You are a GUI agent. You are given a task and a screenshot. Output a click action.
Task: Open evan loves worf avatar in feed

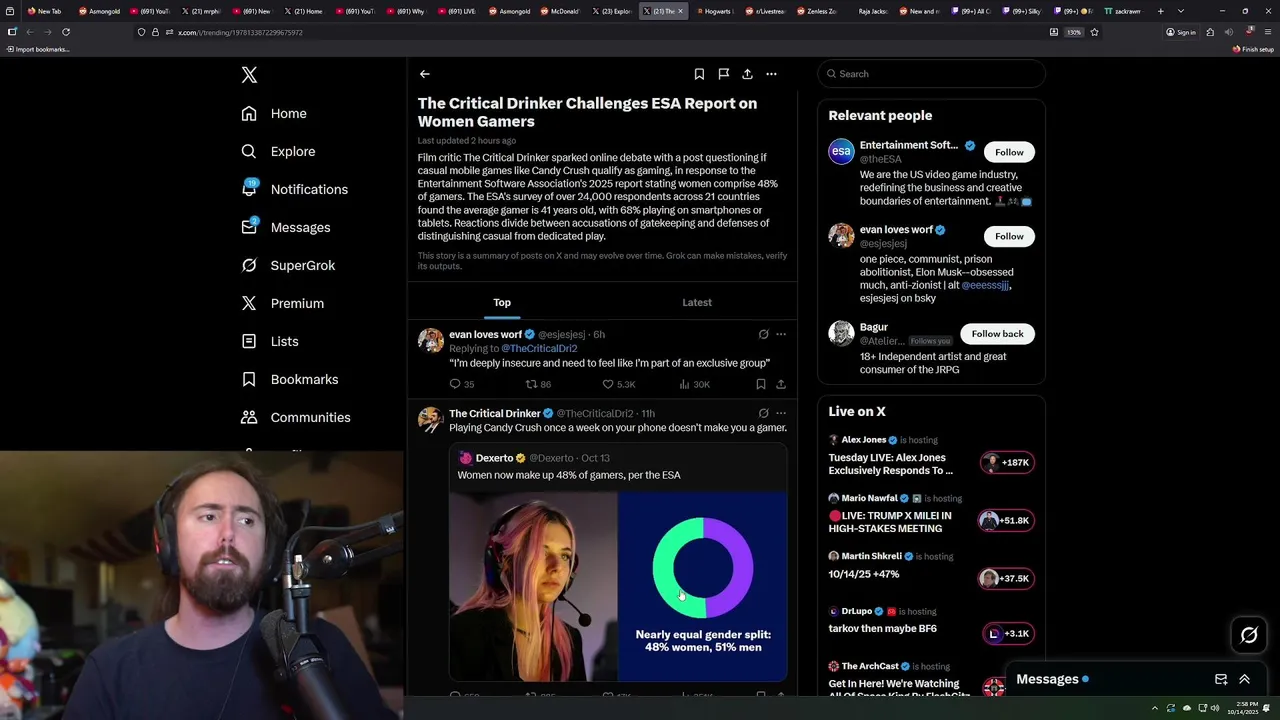[431, 340]
